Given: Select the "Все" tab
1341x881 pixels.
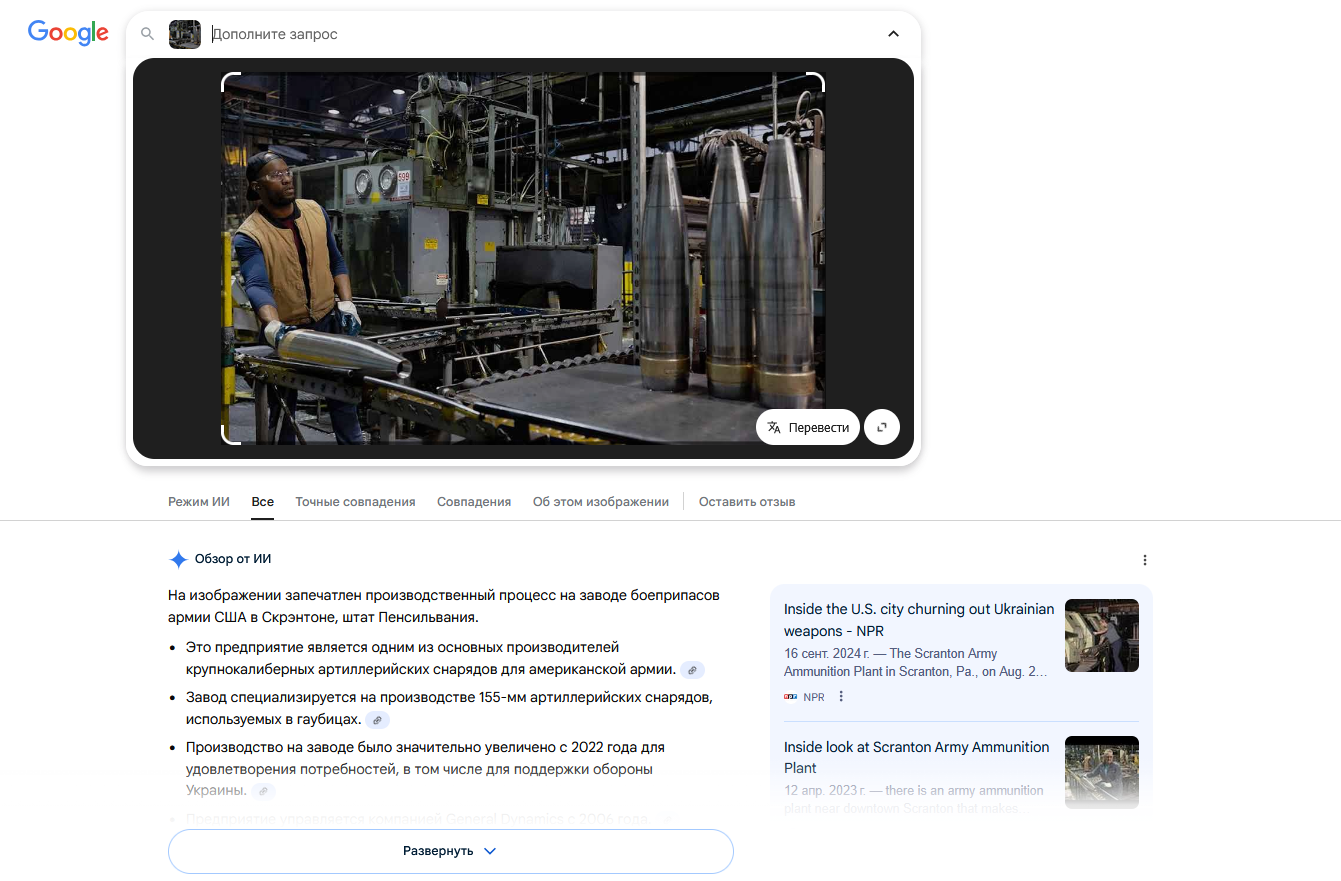Looking at the screenshot, I should [x=263, y=502].
